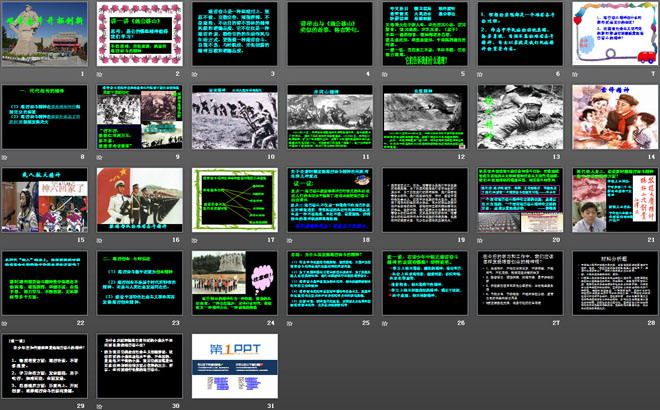Viewport: 660px width, 410px height.
Task: Select slide 10 with marching soldiers photo
Action: coord(235,117)
